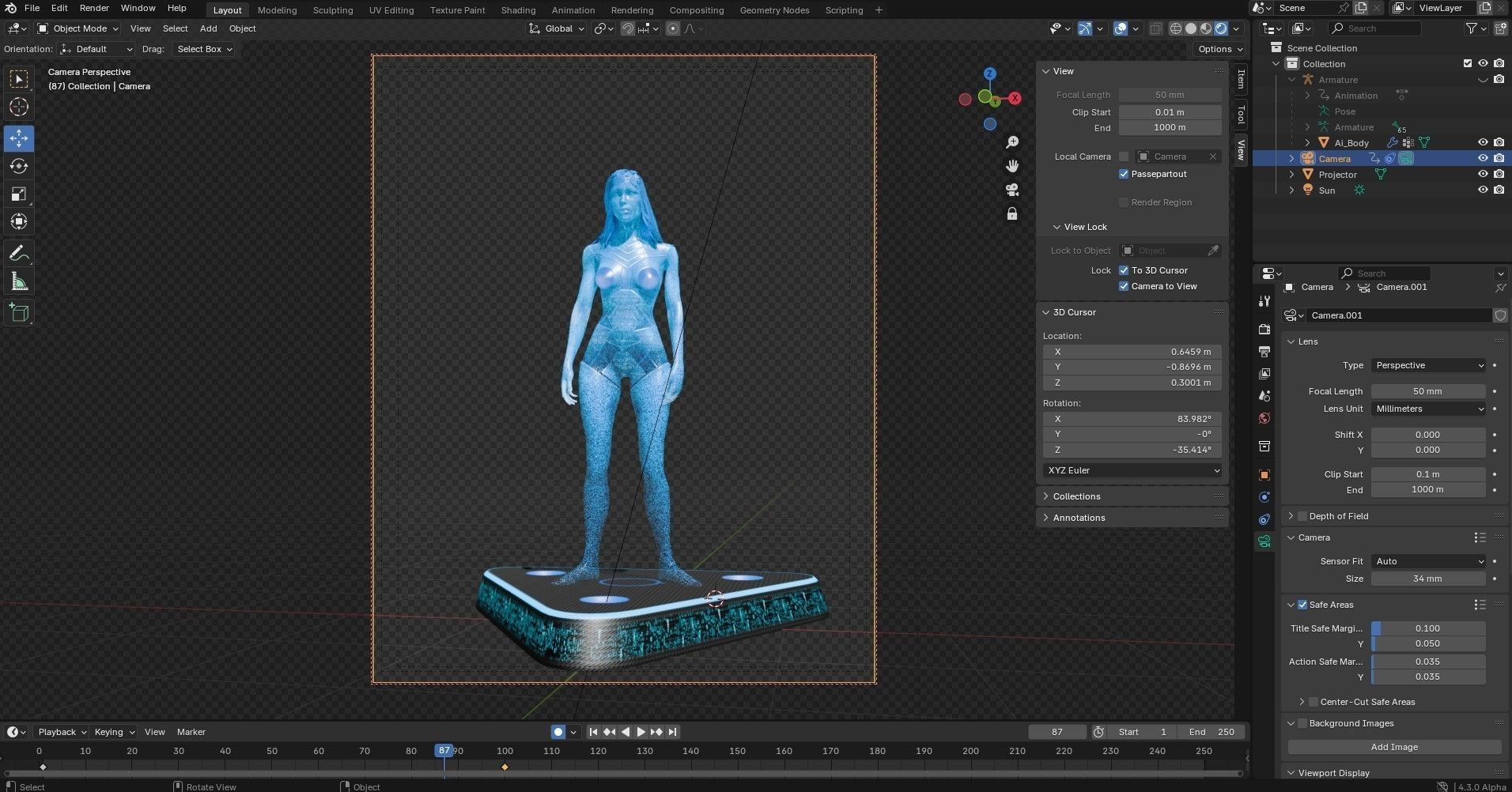Hide the Sun object in viewport
This screenshot has height=792, width=1512.
(x=1483, y=190)
